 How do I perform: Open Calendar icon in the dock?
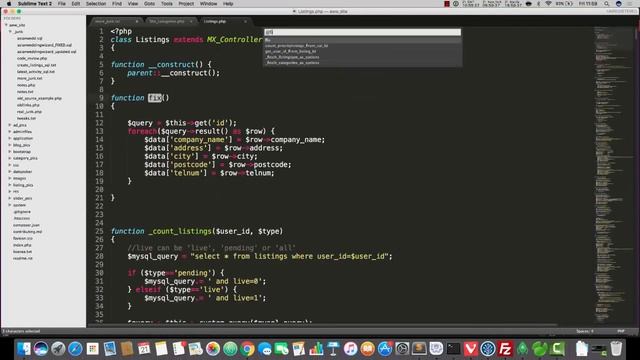tap(144, 349)
